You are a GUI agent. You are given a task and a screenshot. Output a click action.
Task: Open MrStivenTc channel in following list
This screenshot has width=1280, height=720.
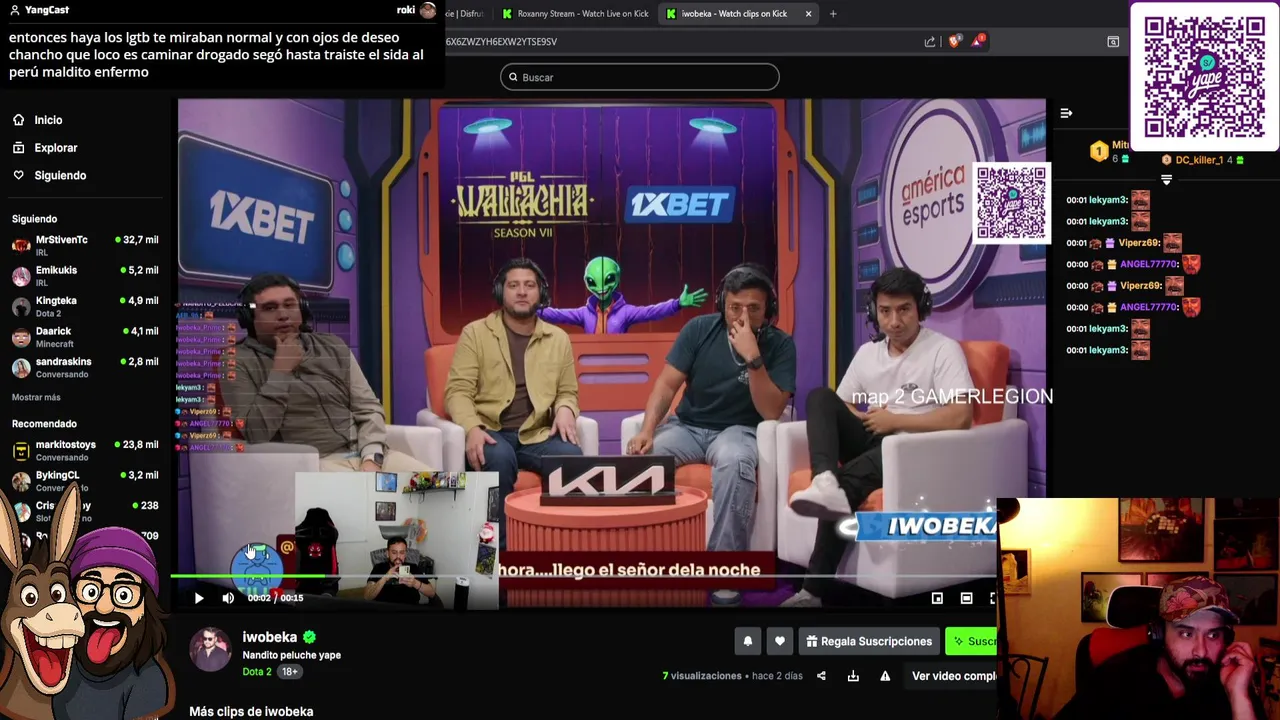tap(85, 245)
